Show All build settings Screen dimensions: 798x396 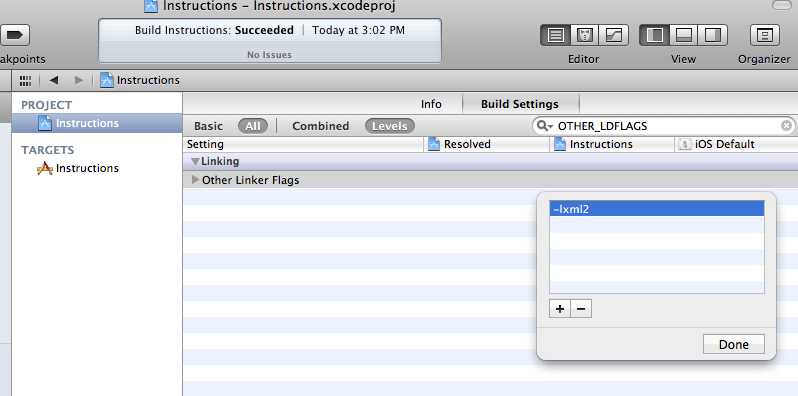253,126
